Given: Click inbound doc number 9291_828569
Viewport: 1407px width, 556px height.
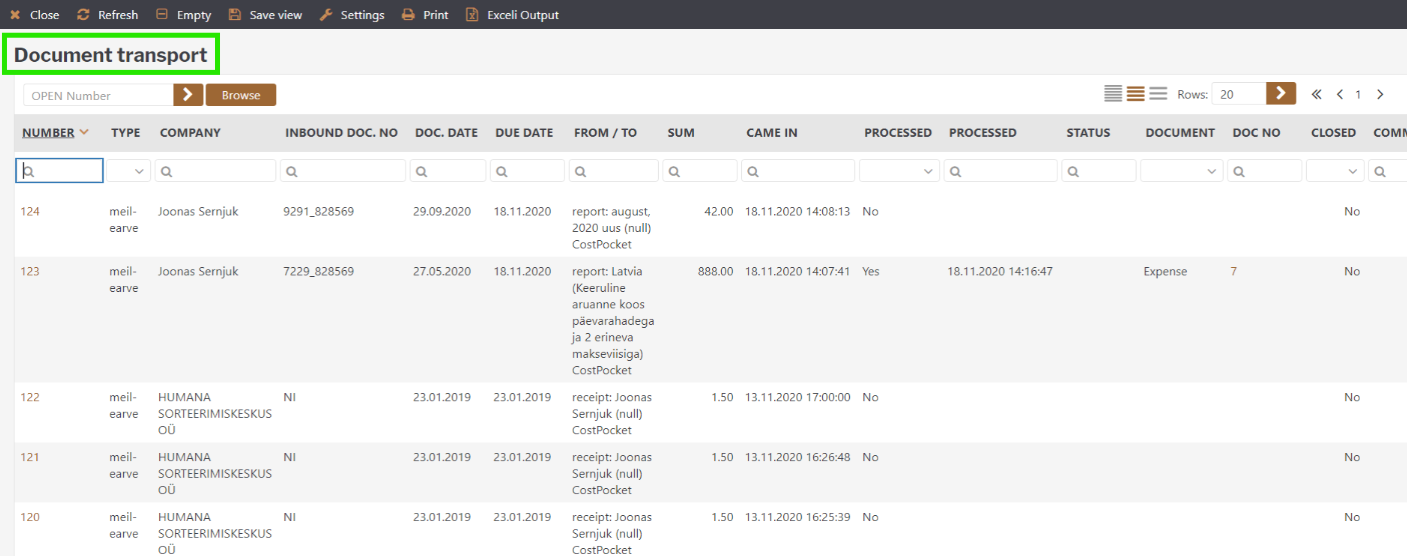Looking at the screenshot, I should [319, 211].
